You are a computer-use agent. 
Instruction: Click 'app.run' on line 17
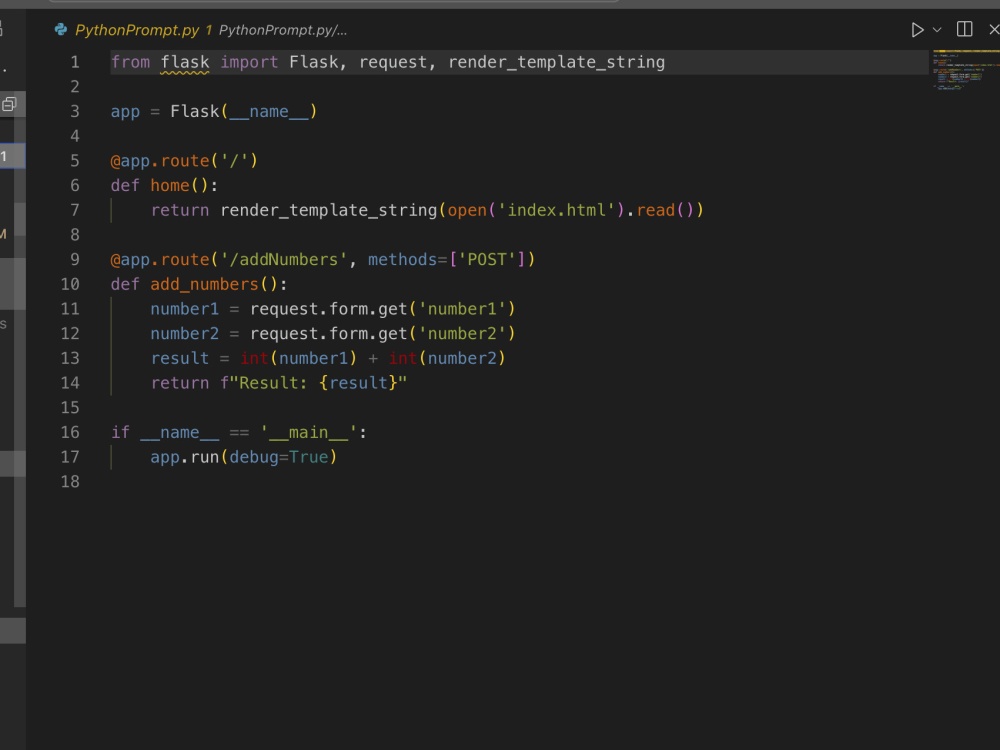(185, 457)
